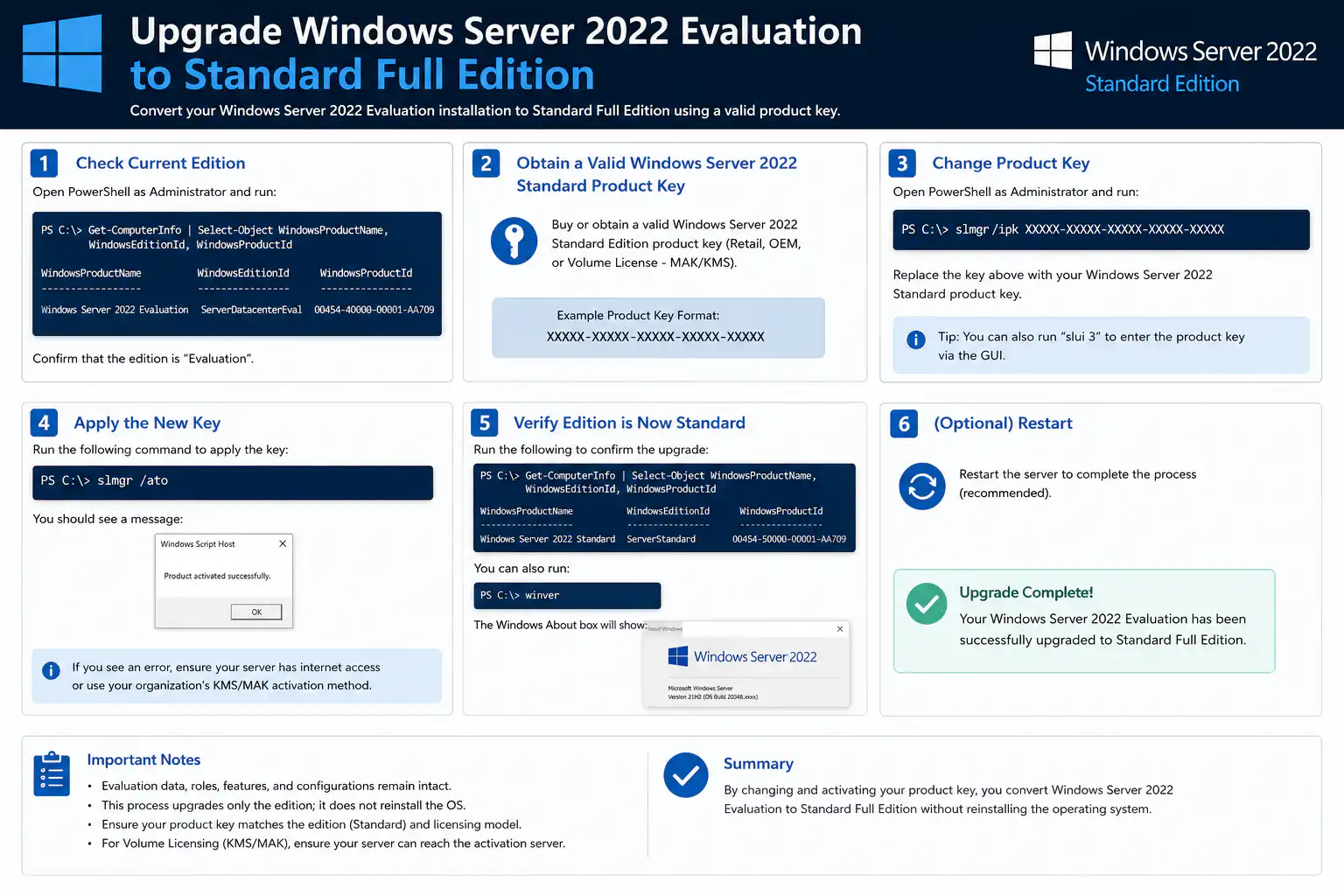Screen dimensions: 1344x896
Task: Click the example product key under 'Example Product Key Format:'
Action: coord(655,337)
